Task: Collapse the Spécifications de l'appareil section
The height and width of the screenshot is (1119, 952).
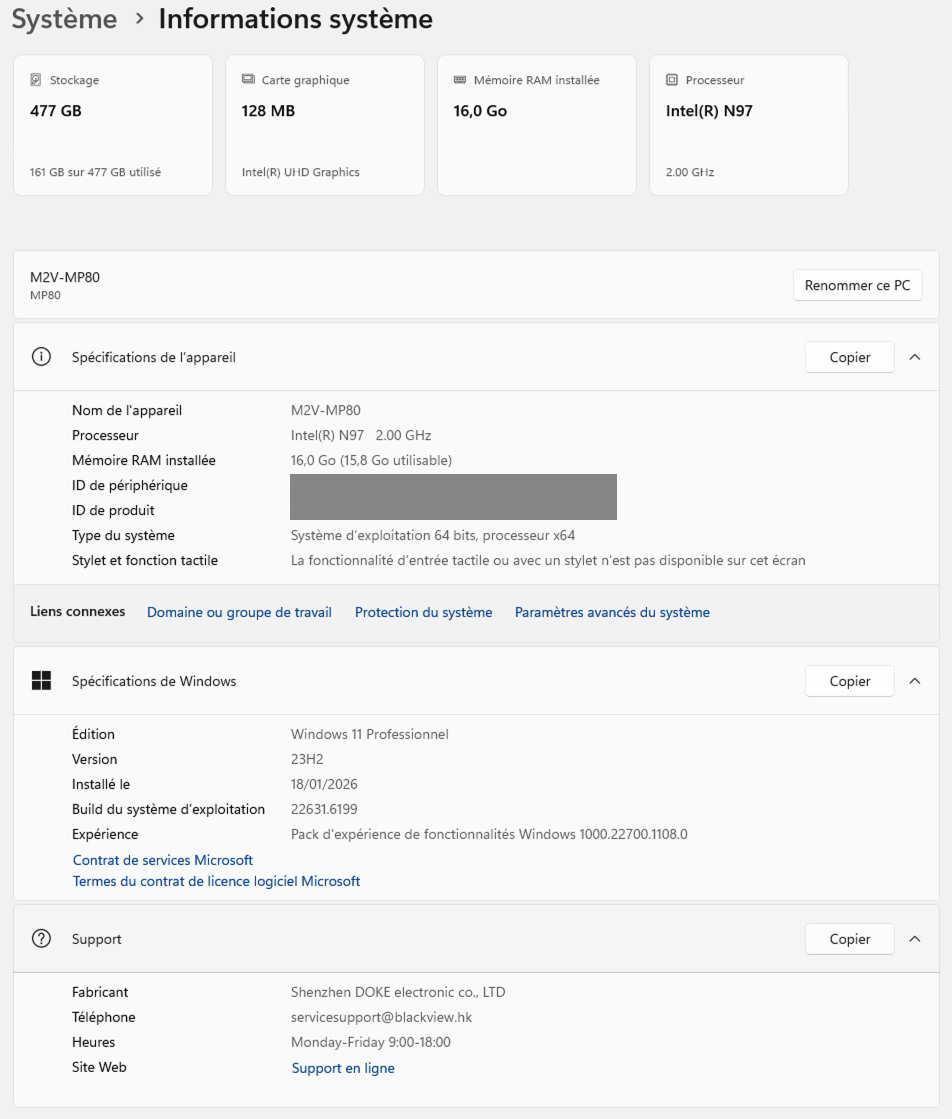Action: 915,357
